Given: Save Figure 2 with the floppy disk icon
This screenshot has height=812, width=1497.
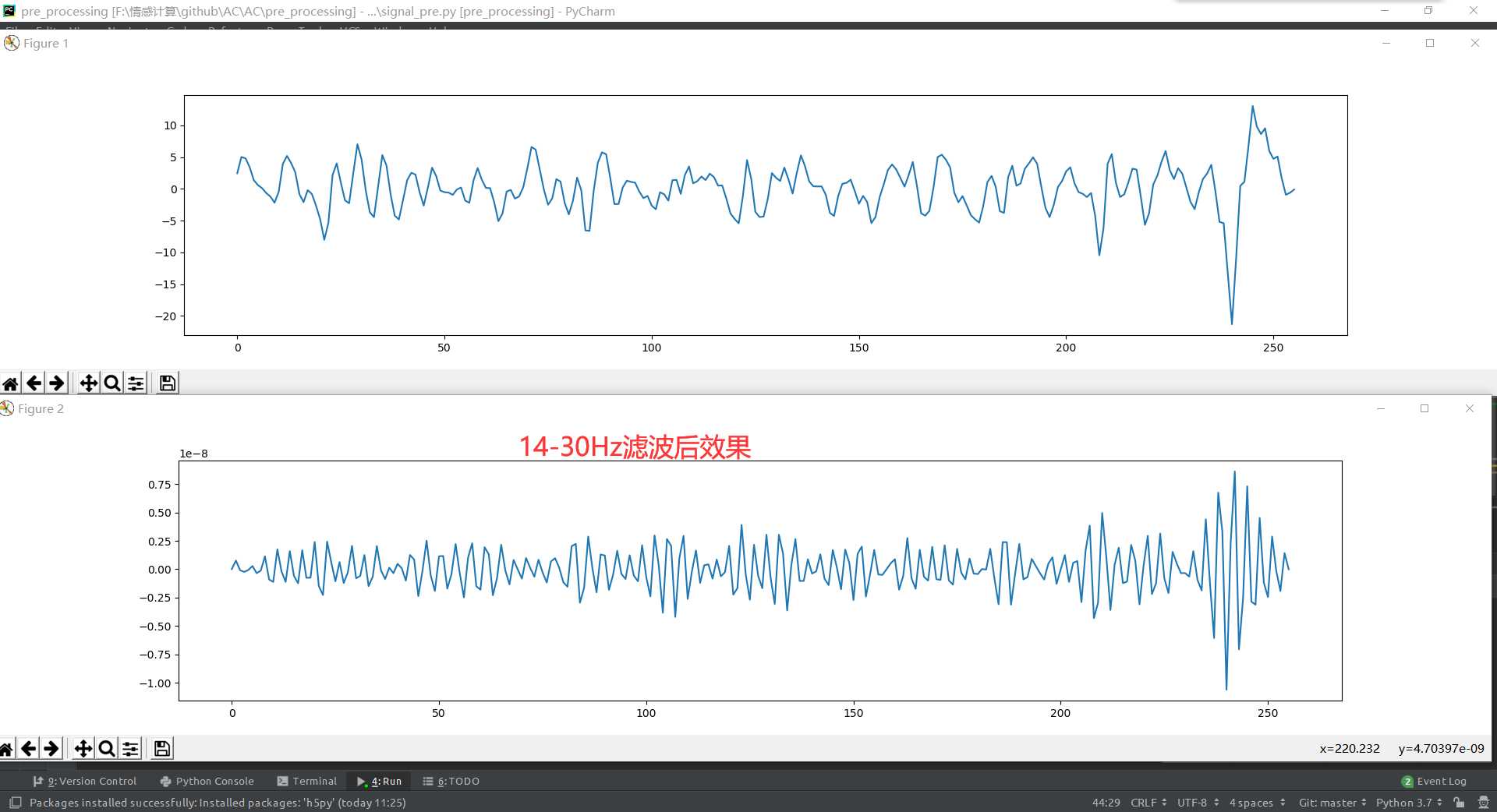Looking at the screenshot, I should point(162,749).
